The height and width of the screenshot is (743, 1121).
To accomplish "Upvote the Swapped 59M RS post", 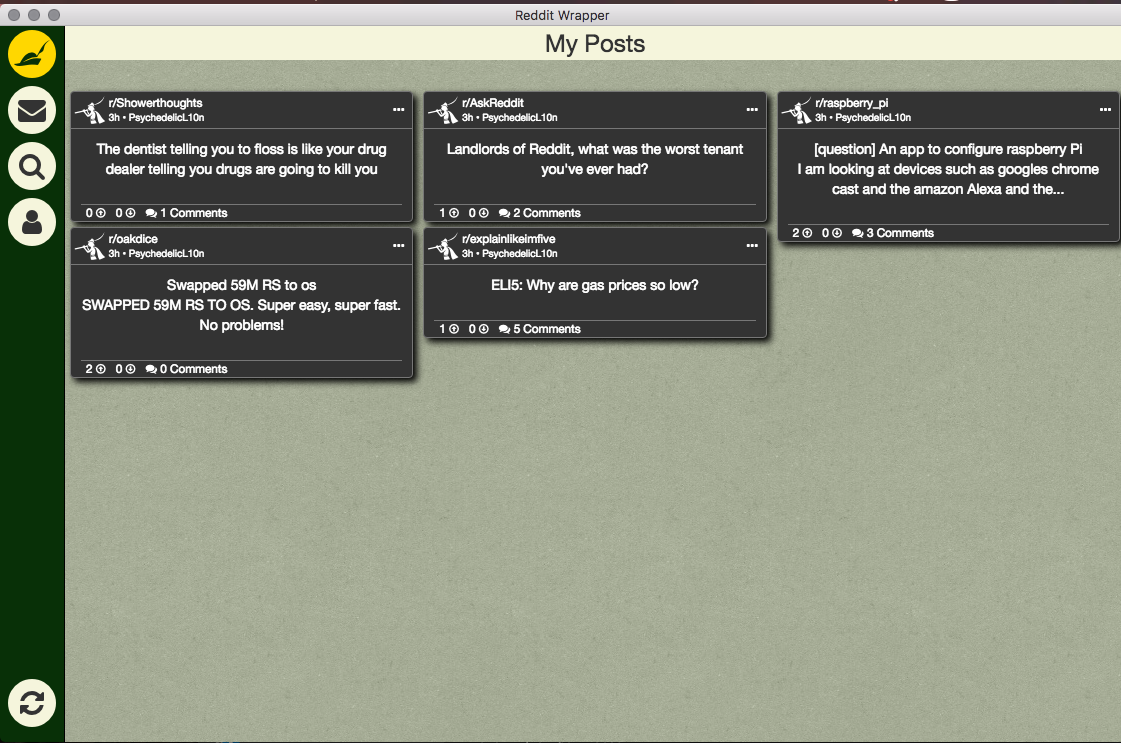I will 101,369.
